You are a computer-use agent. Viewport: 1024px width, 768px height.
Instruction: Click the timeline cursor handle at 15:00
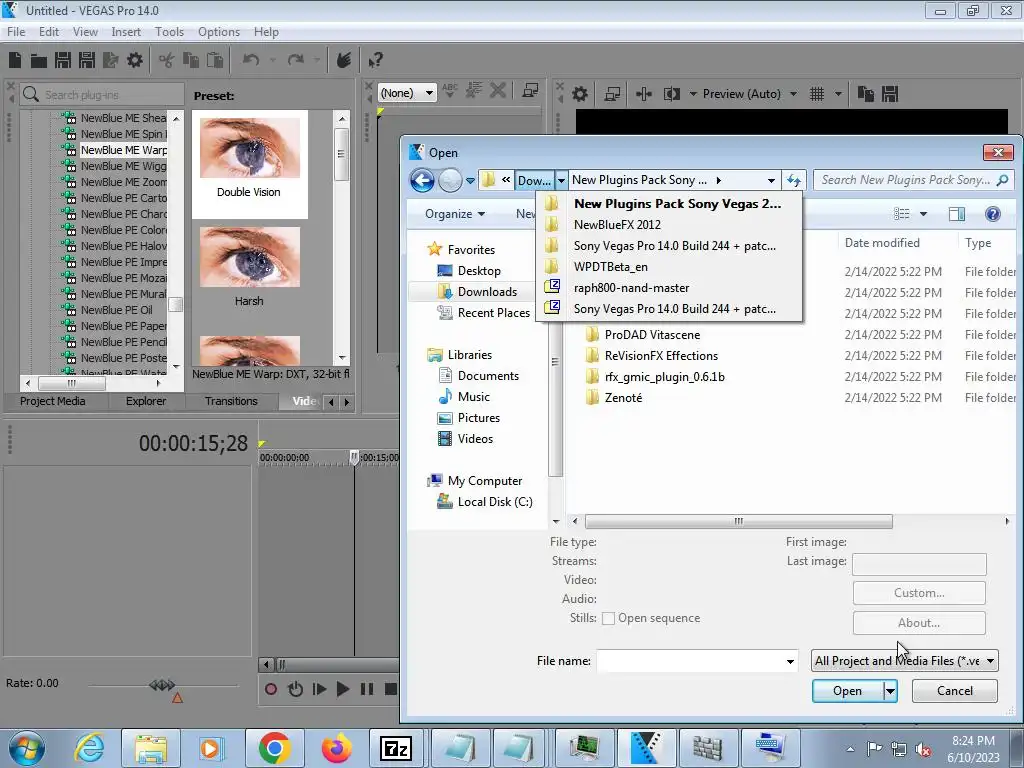(x=354, y=457)
